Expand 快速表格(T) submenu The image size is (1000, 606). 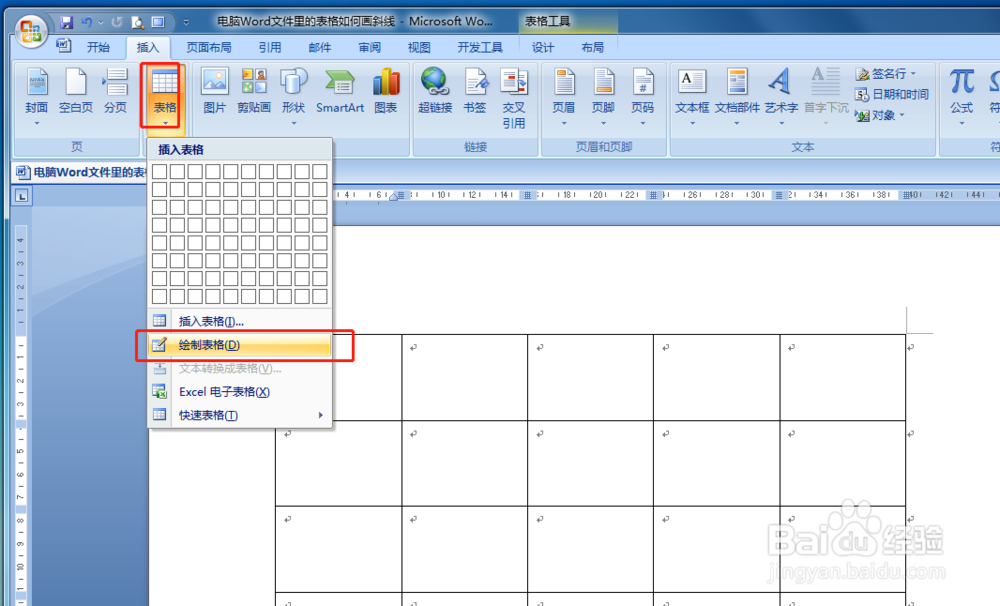[x=240, y=415]
